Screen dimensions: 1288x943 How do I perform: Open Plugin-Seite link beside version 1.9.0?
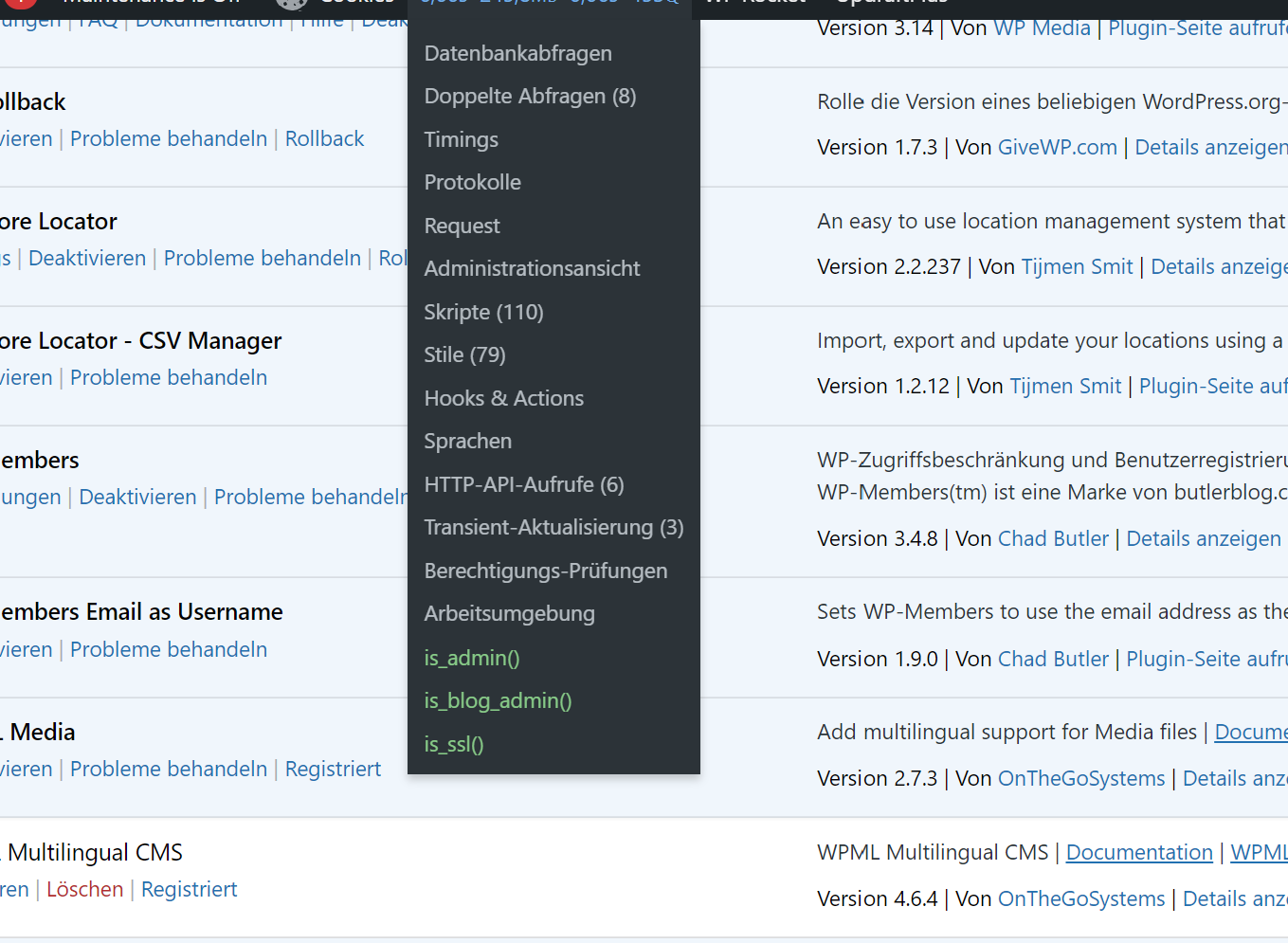[1206, 659]
